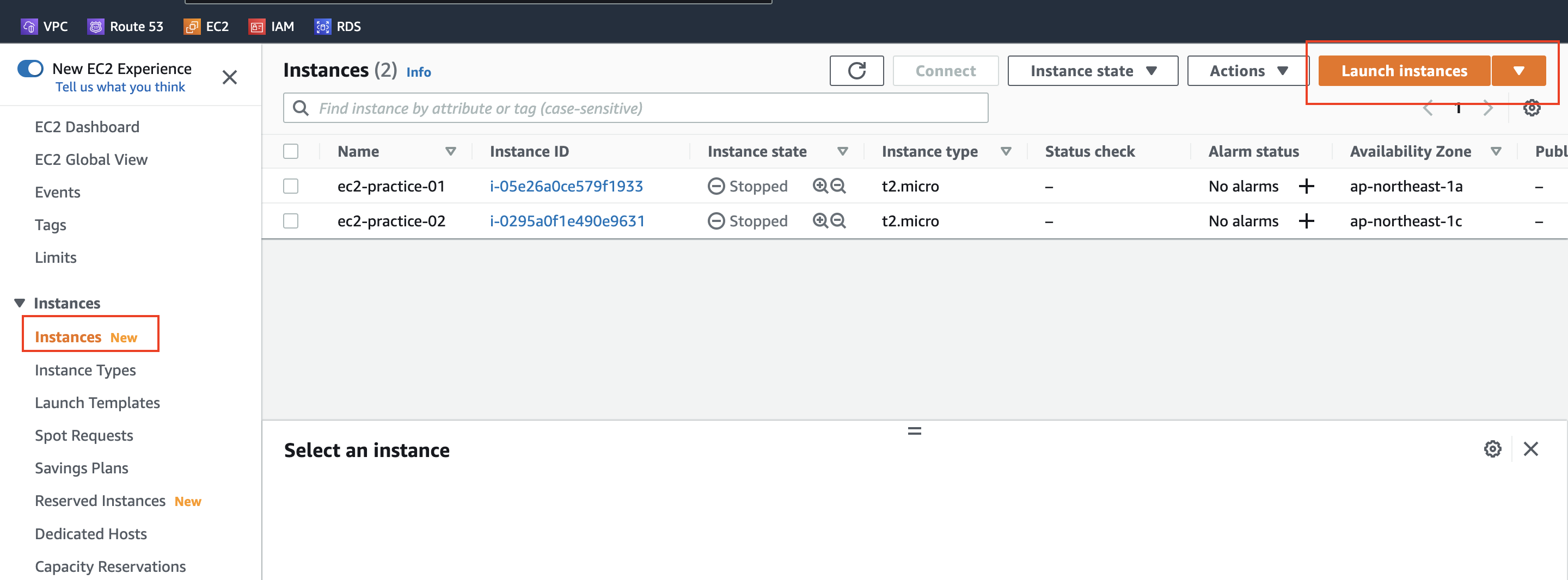Click the Launch instances button
1568x580 pixels.
[1404, 71]
